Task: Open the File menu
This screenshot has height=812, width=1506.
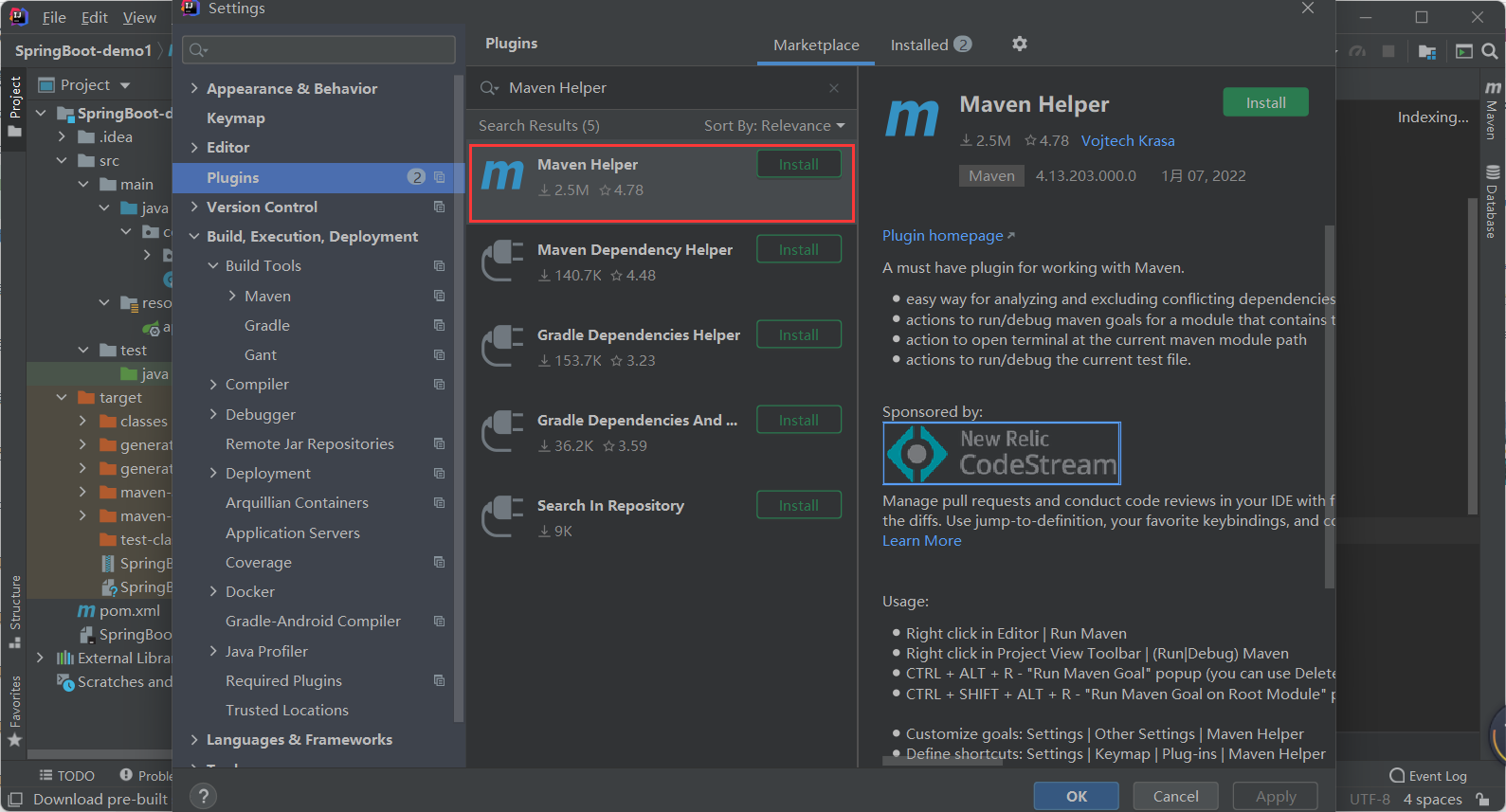Action: [54, 17]
